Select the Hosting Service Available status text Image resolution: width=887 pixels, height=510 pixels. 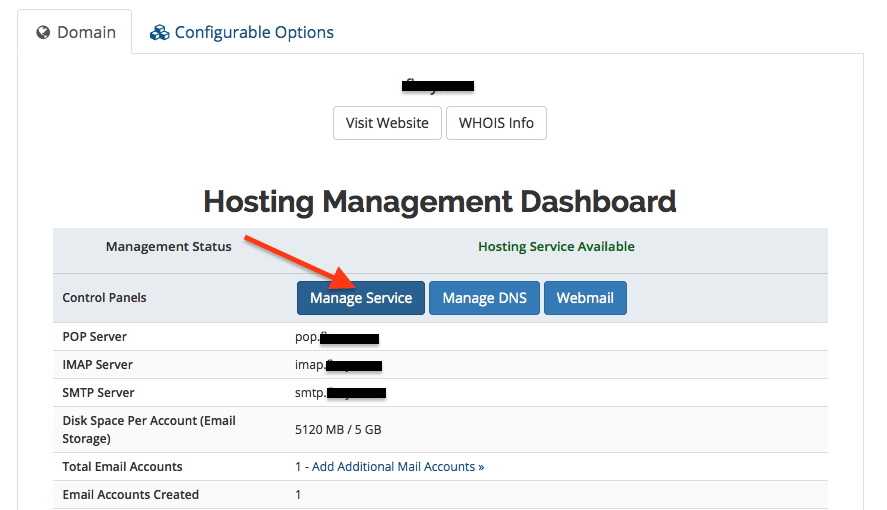pos(556,246)
